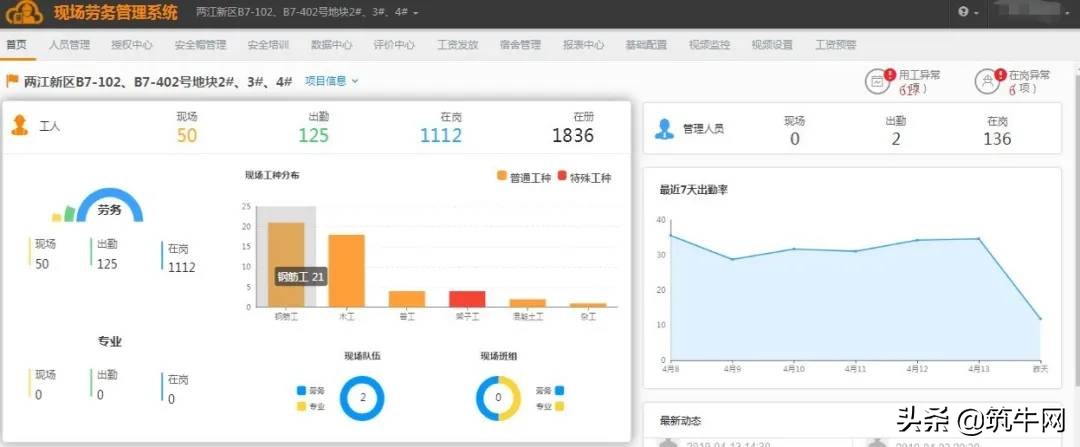Viewport: 1080px width, 447px height.
Task: Go to 宿舍管理 tab
Action: tap(520, 45)
